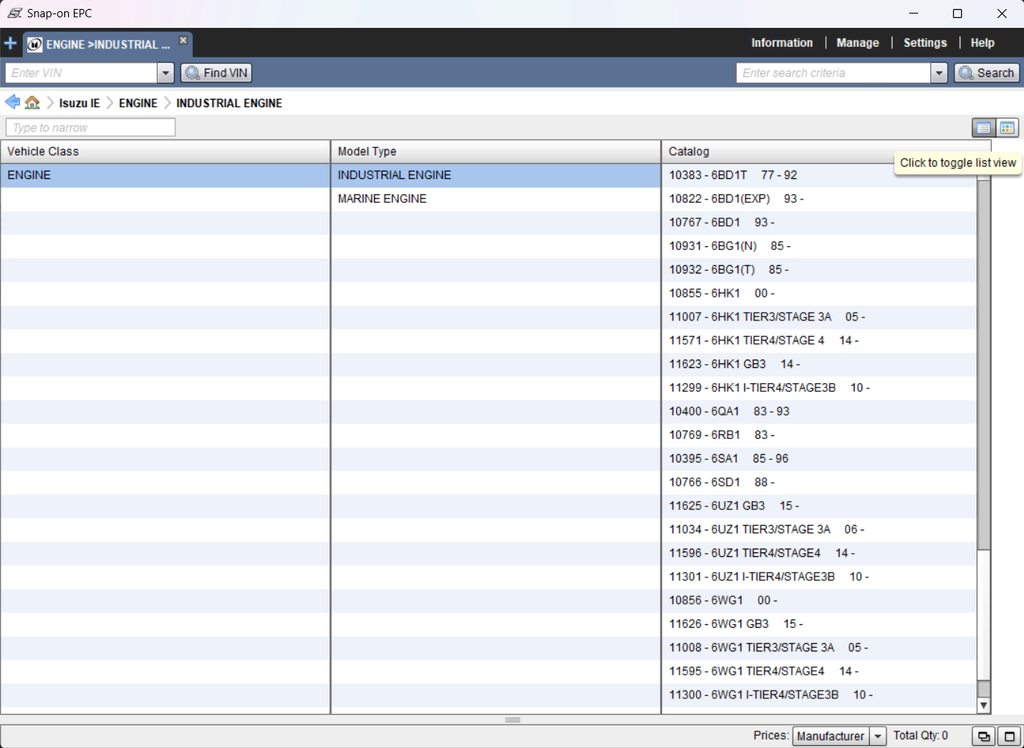Open the restore windows icon in status bar
The width and height of the screenshot is (1024, 748).
(983, 736)
